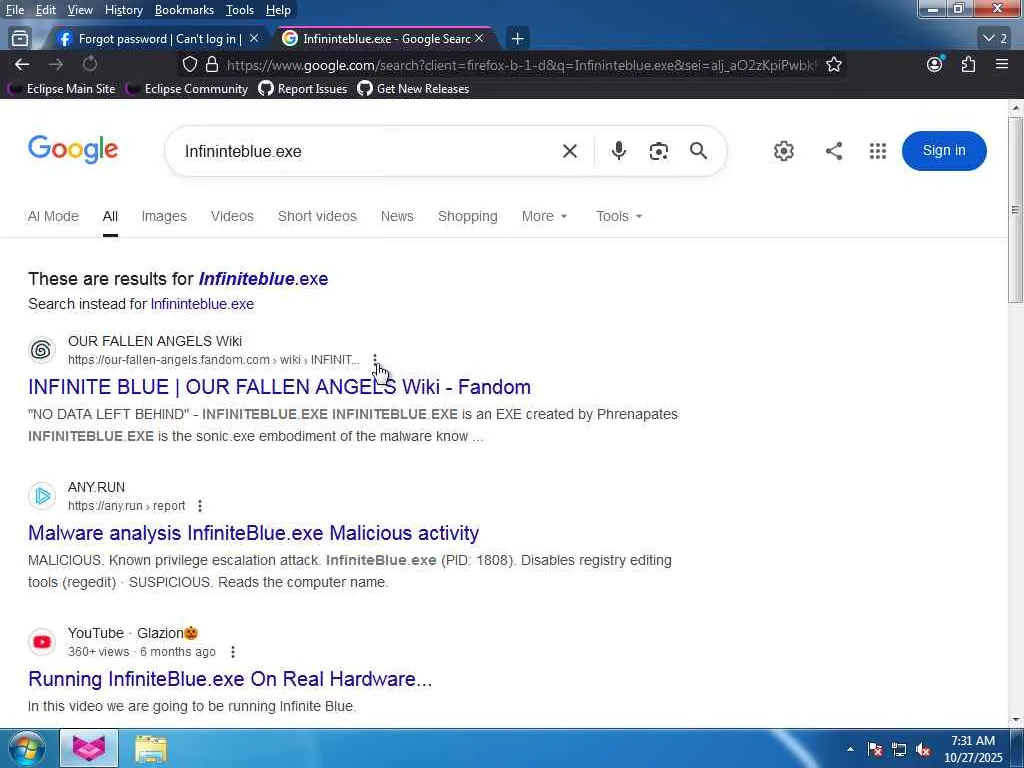Reload the page with the refresh icon
Screen dimensions: 1024x768
89,64
